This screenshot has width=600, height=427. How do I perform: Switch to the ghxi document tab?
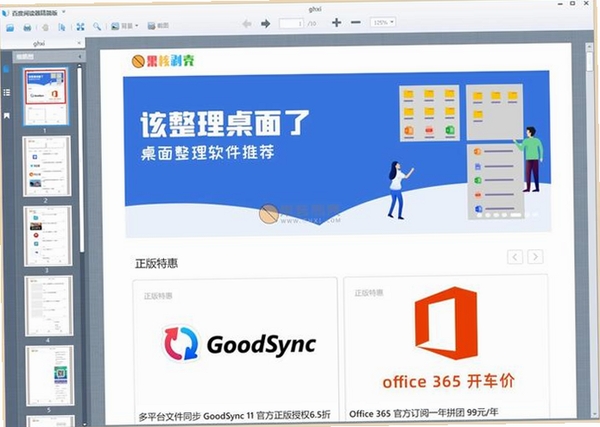[x=39, y=44]
